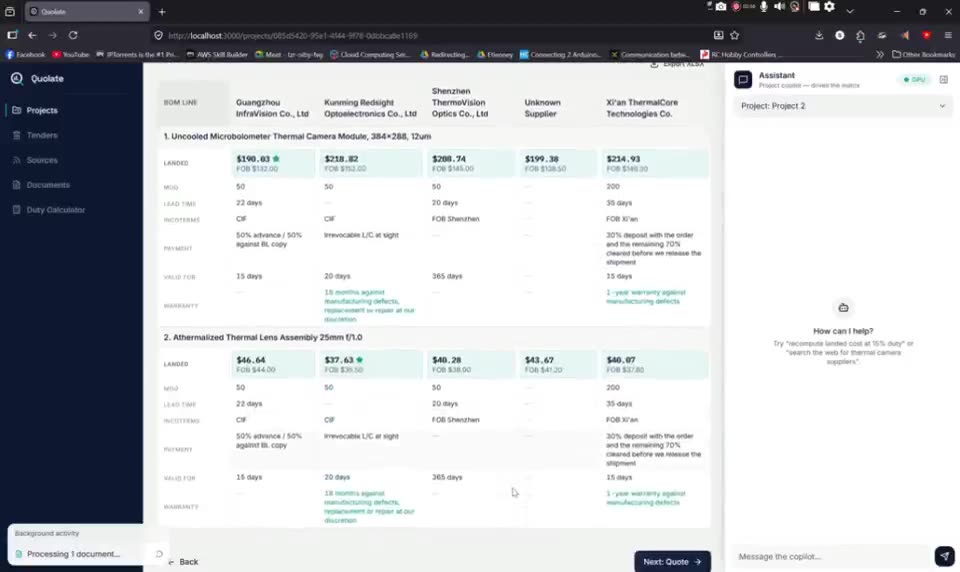Send the copilot message
Image resolution: width=960 pixels, height=572 pixels.
point(944,556)
